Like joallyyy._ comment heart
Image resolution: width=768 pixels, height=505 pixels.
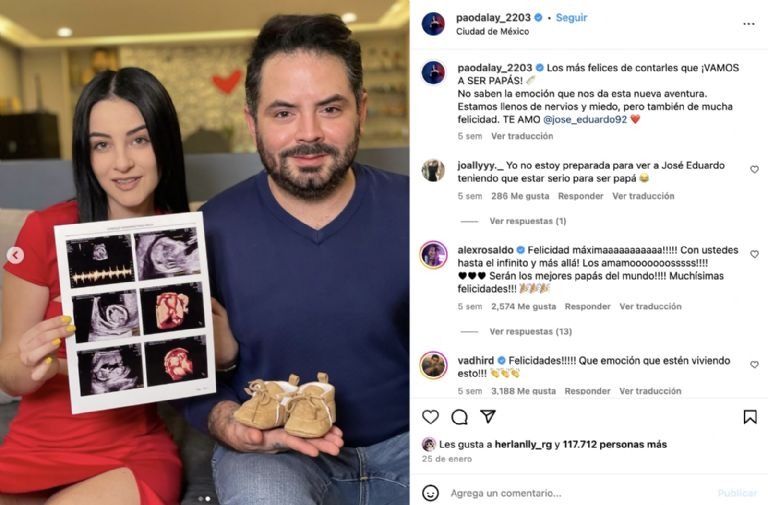[754, 169]
